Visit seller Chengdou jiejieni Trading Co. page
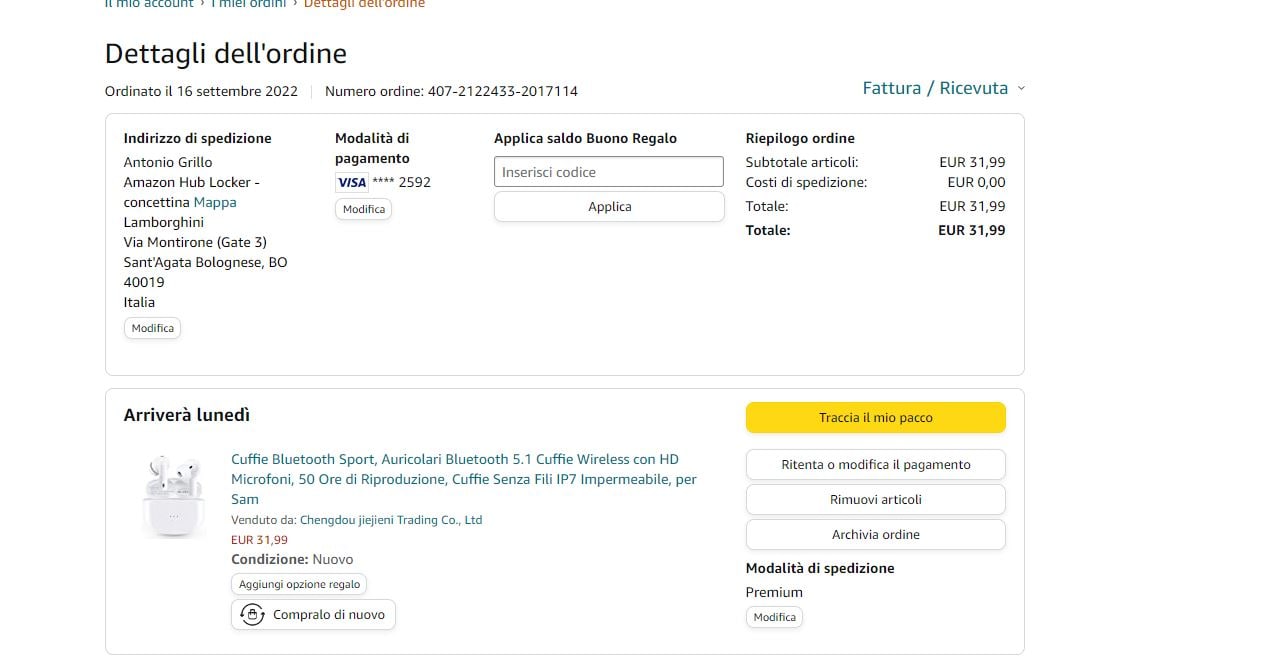Image resolution: width=1271 pixels, height=664 pixels. [391, 520]
